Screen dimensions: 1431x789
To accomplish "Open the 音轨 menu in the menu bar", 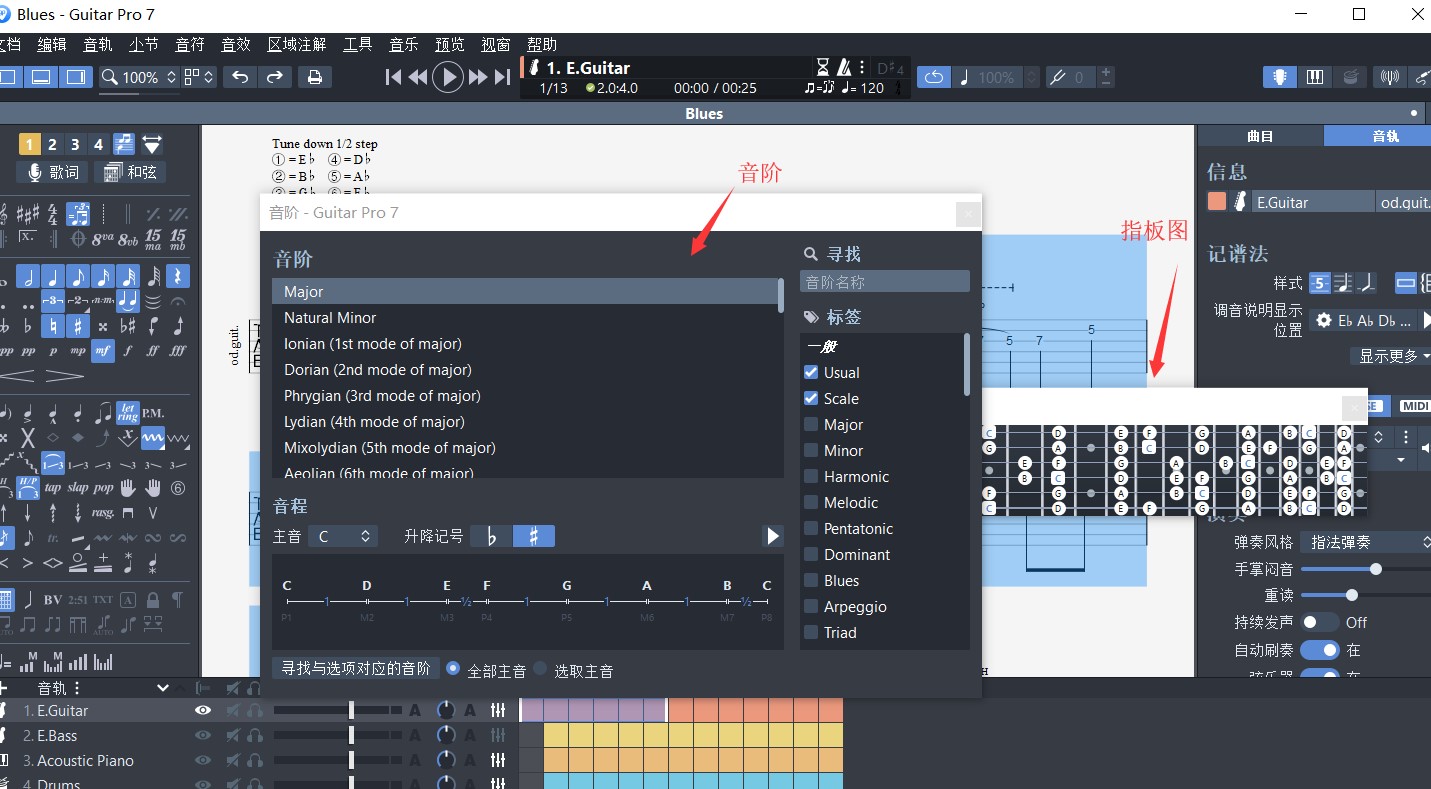I will tap(98, 44).
